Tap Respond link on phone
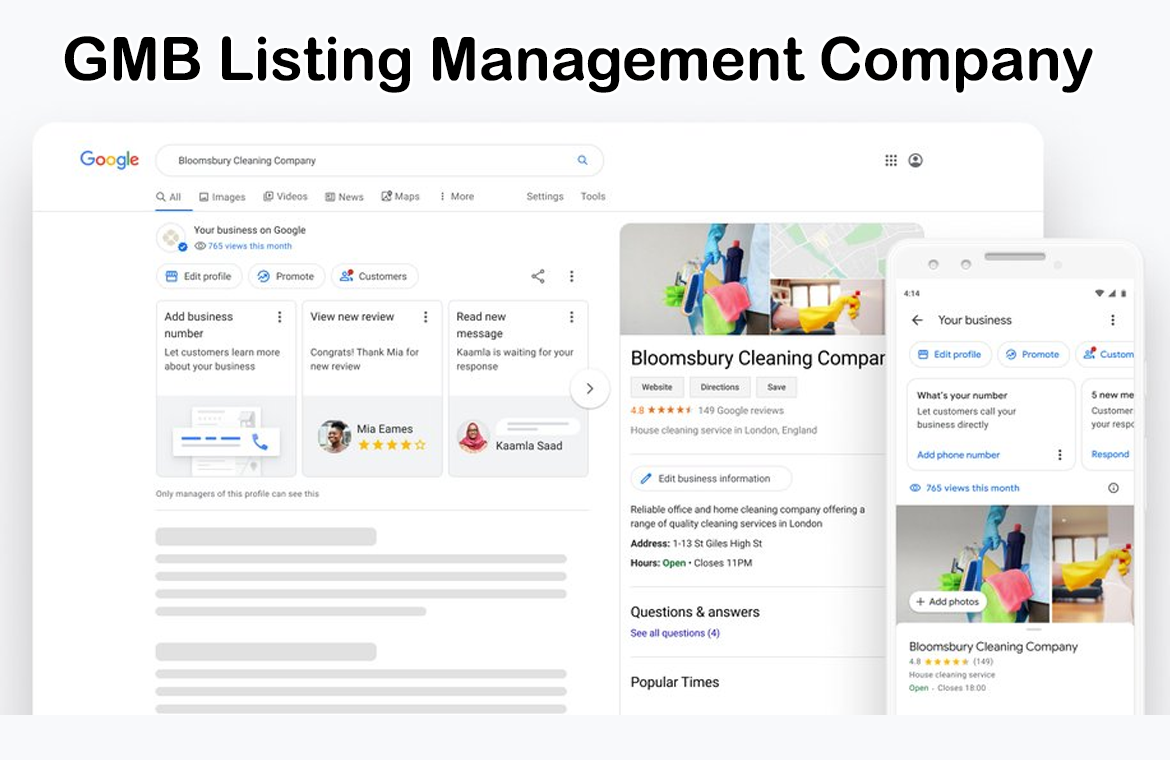The image size is (1170, 760). (1110, 454)
